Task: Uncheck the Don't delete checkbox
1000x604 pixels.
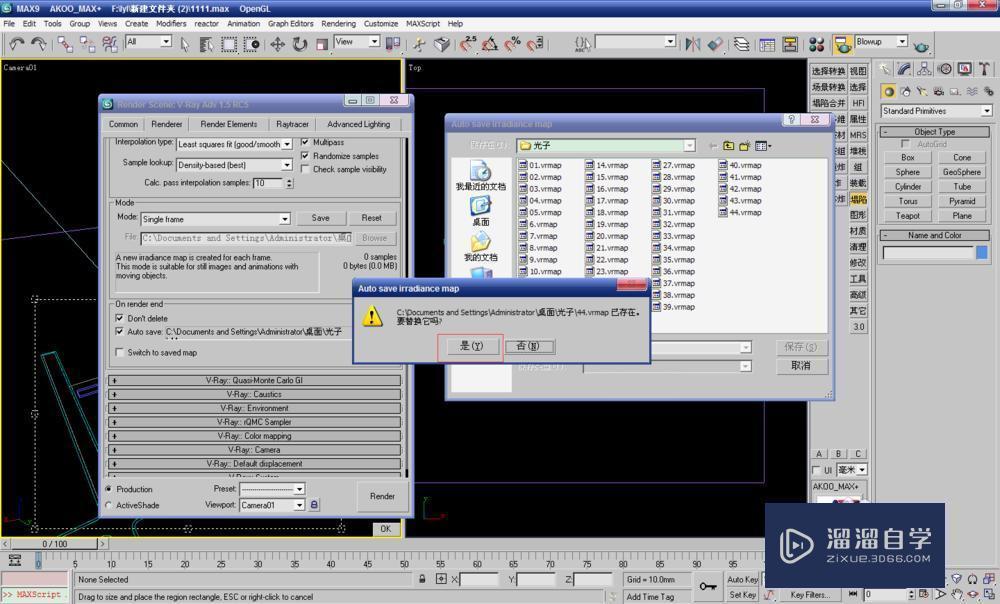Action: [x=120, y=318]
